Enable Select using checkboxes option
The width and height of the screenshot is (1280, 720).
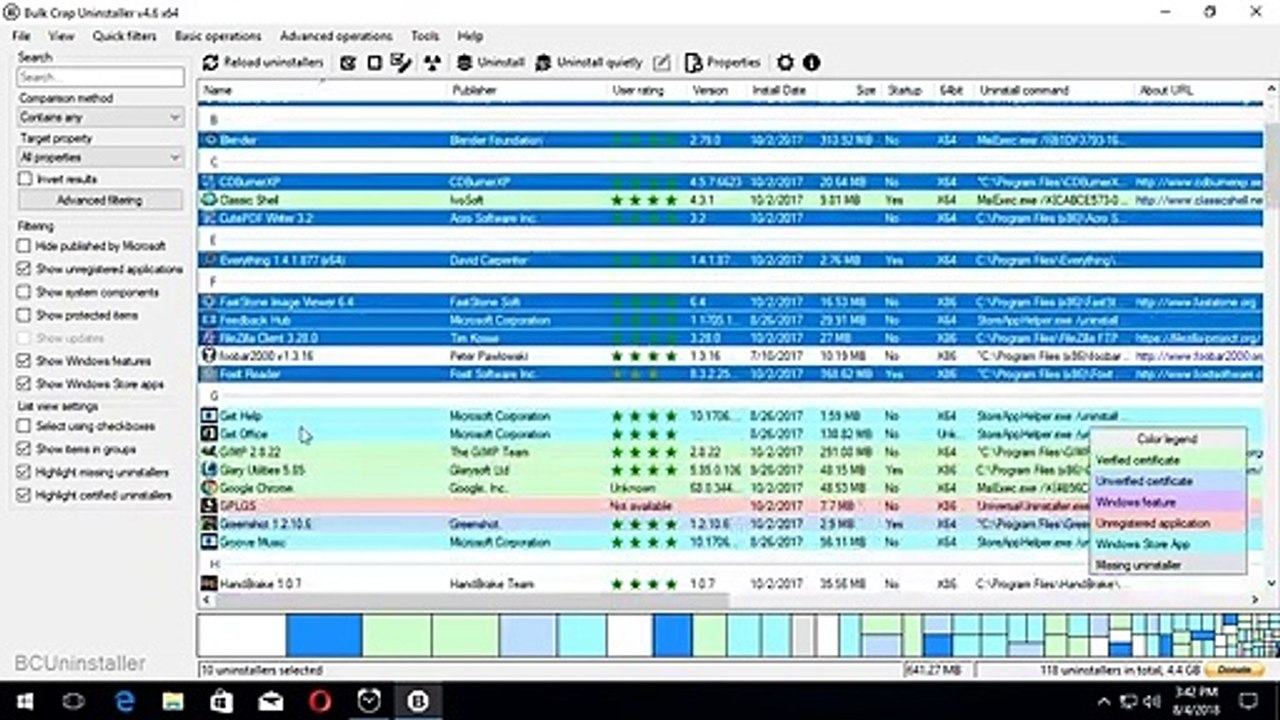24,426
